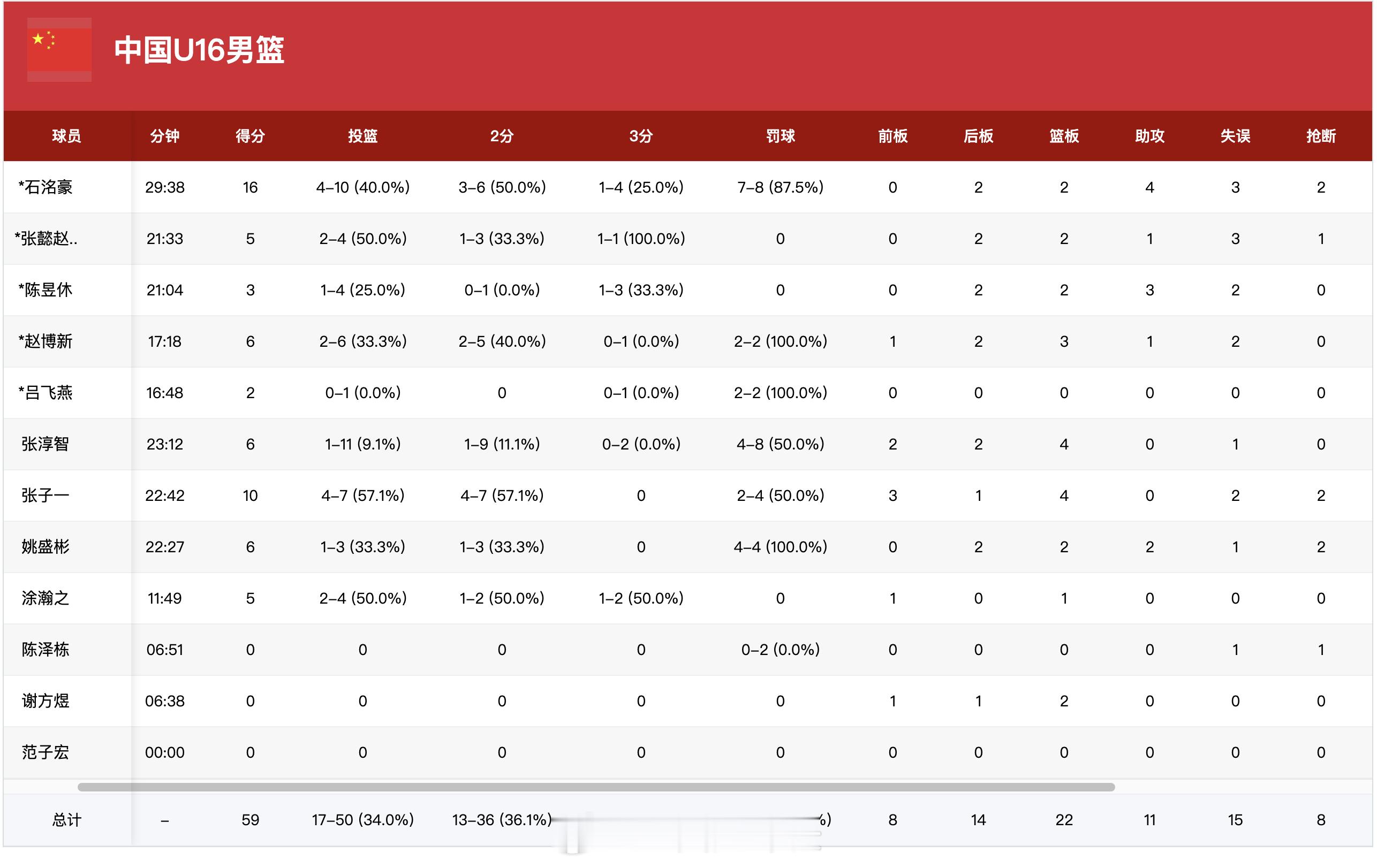Viewport: 1377px width, 868px height.
Task: Click the 前板 column header
Action: pyautogui.click(x=892, y=136)
